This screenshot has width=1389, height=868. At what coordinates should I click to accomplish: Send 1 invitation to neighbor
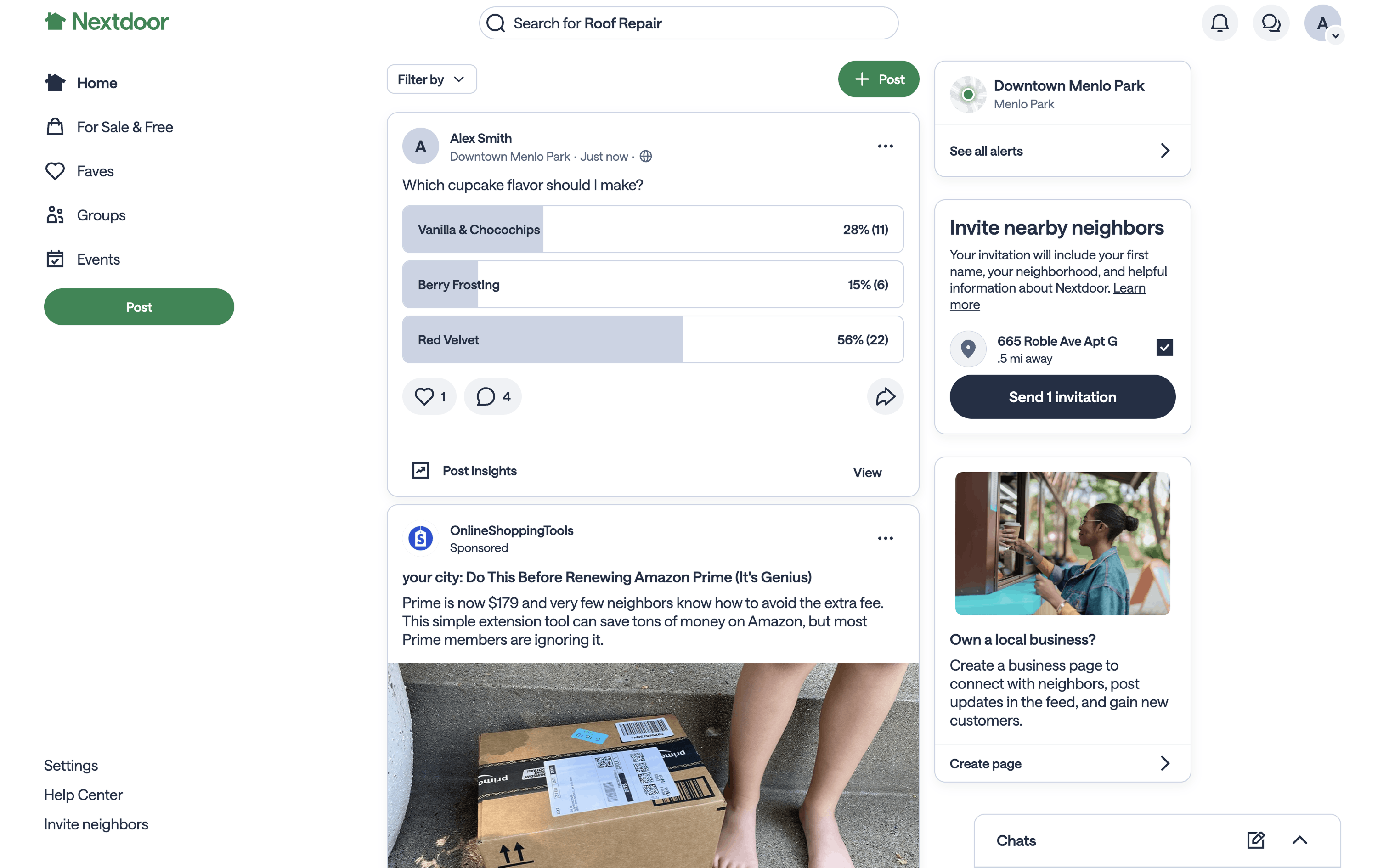coord(1062,397)
